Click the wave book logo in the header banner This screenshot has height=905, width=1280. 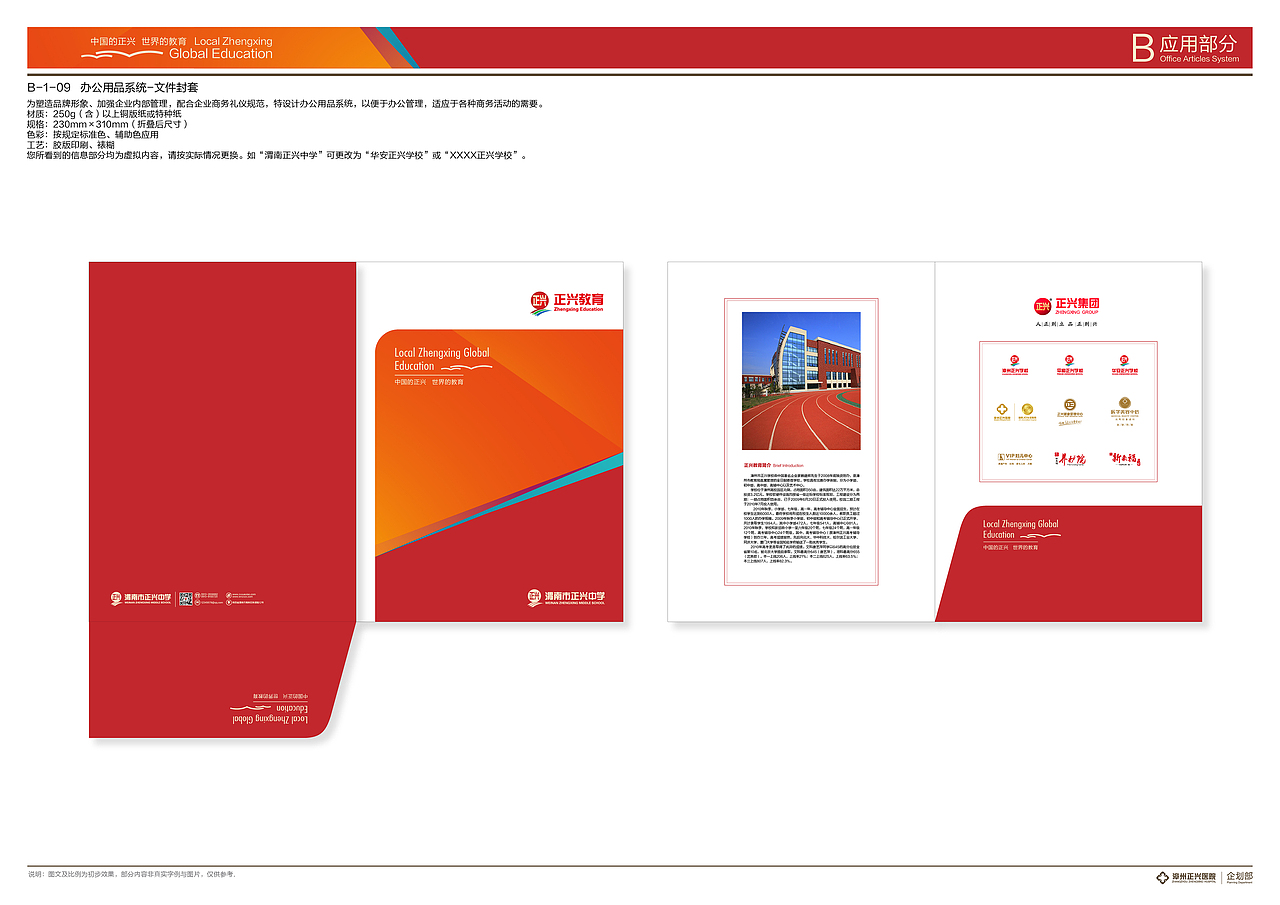[x=123, y=53]
